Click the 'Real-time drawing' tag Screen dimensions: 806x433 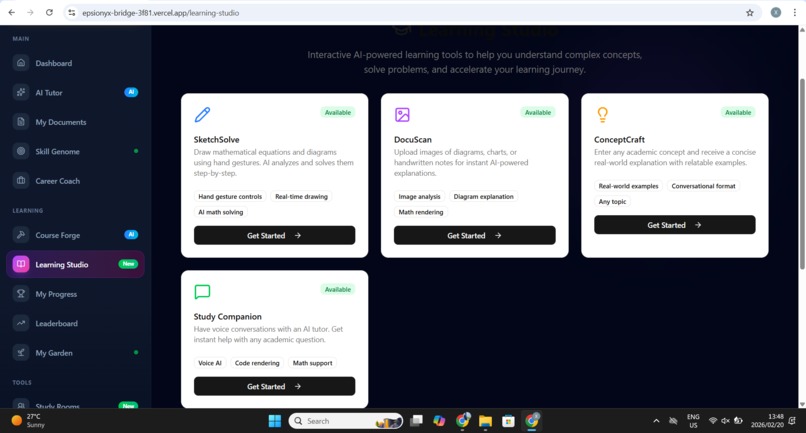(301, 196)
